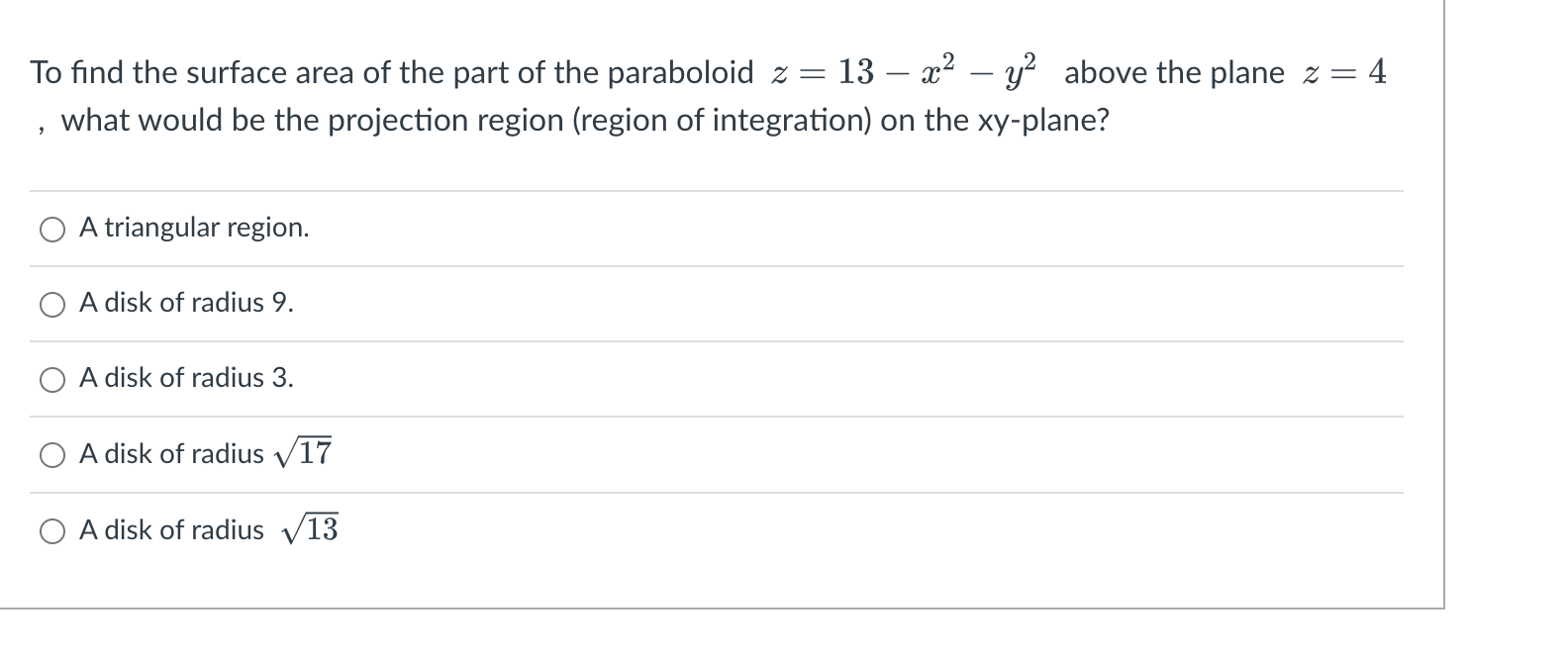Click the square root of 17 math expression
Screen dimensions: 1568x659
(x=304, y=452)
